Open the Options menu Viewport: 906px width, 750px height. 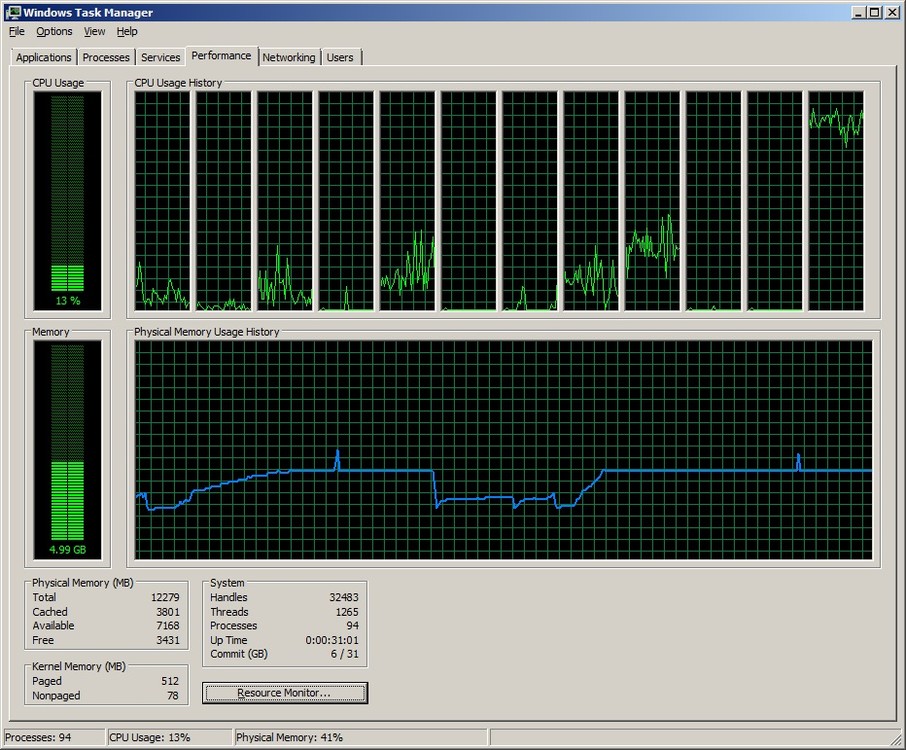pyautogui.click(x=54, y=31)
